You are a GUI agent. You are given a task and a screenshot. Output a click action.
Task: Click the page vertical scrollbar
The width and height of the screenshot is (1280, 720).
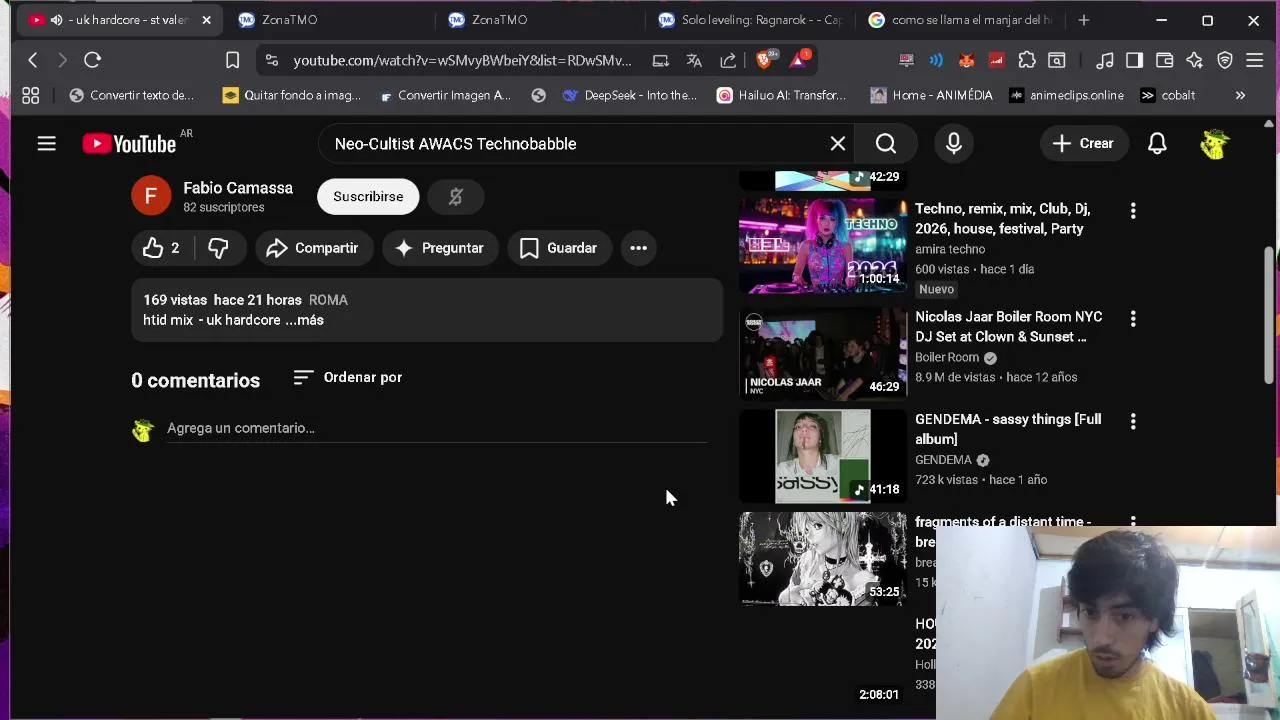tap(1269, 314)
